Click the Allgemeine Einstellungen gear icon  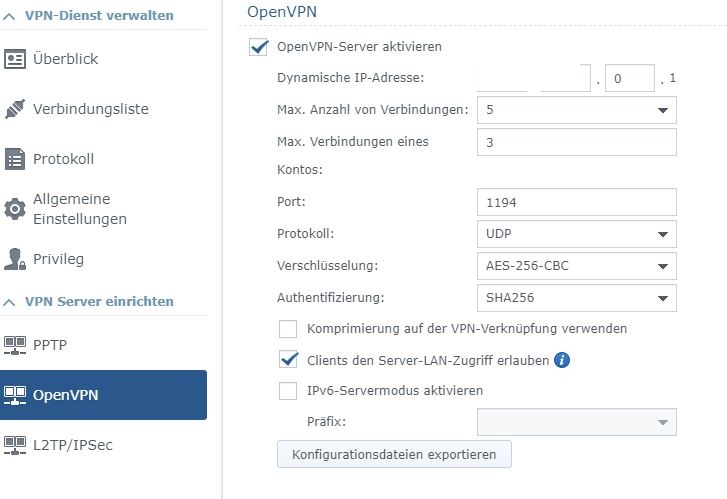coord(15,209)
